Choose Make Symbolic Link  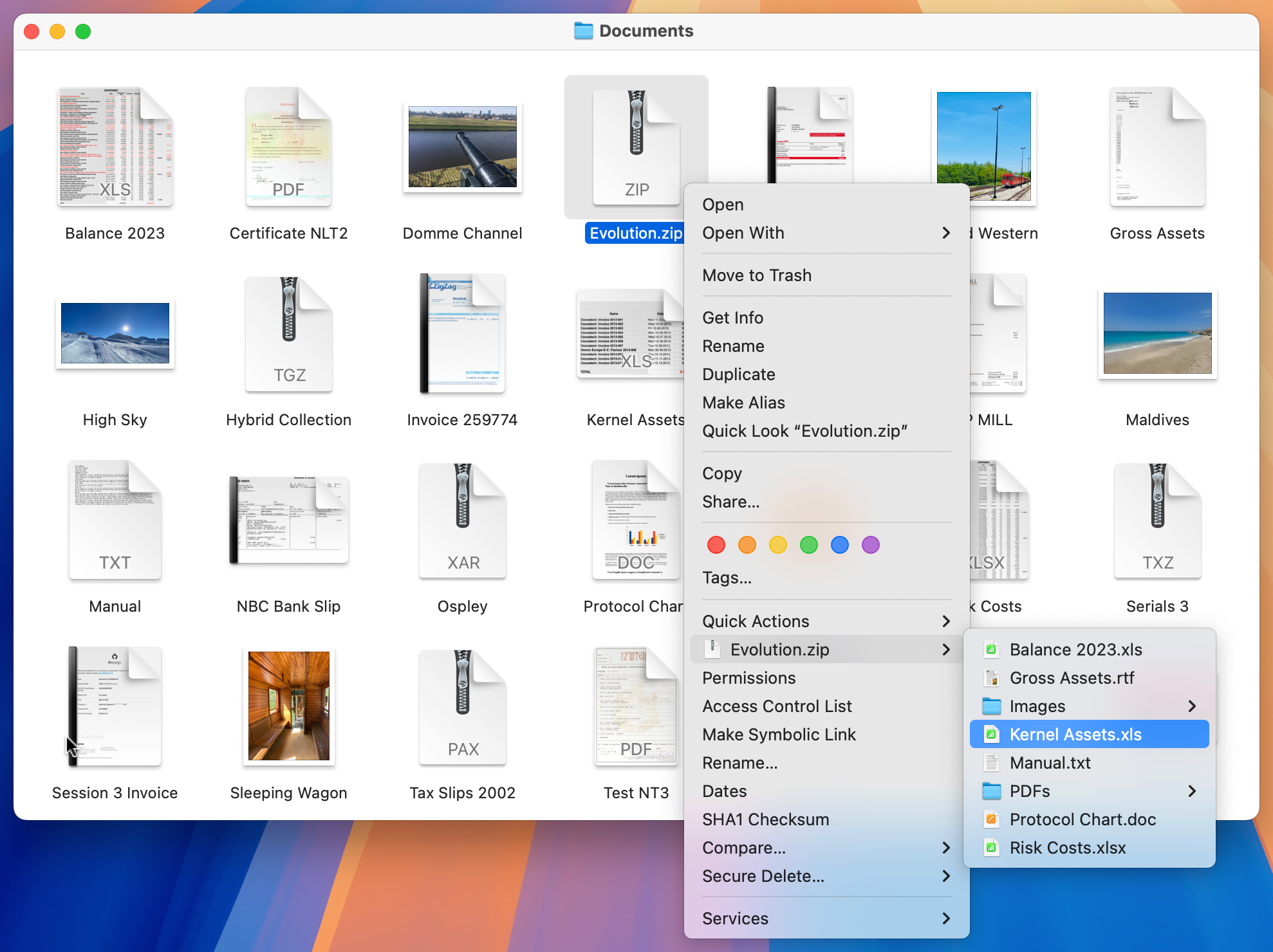pyautogui.click(x=827, y=735)
